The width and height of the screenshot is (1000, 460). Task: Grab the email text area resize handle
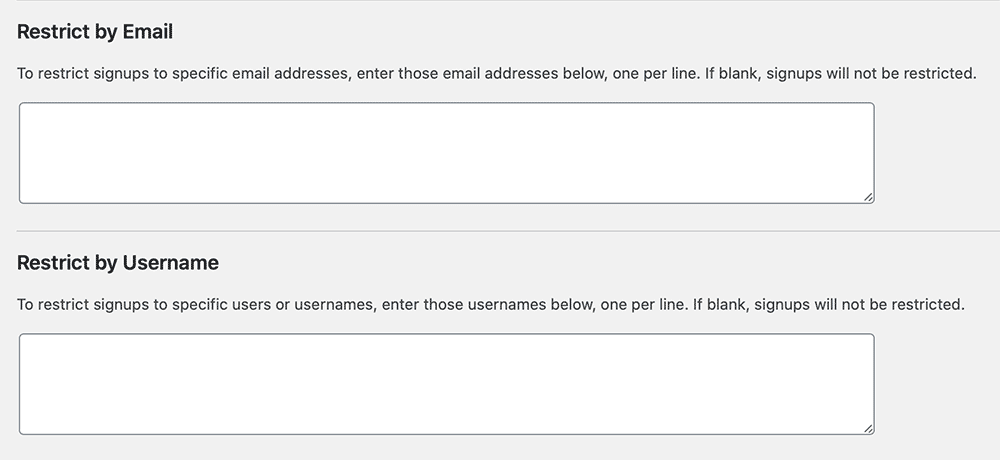[868, 197]
